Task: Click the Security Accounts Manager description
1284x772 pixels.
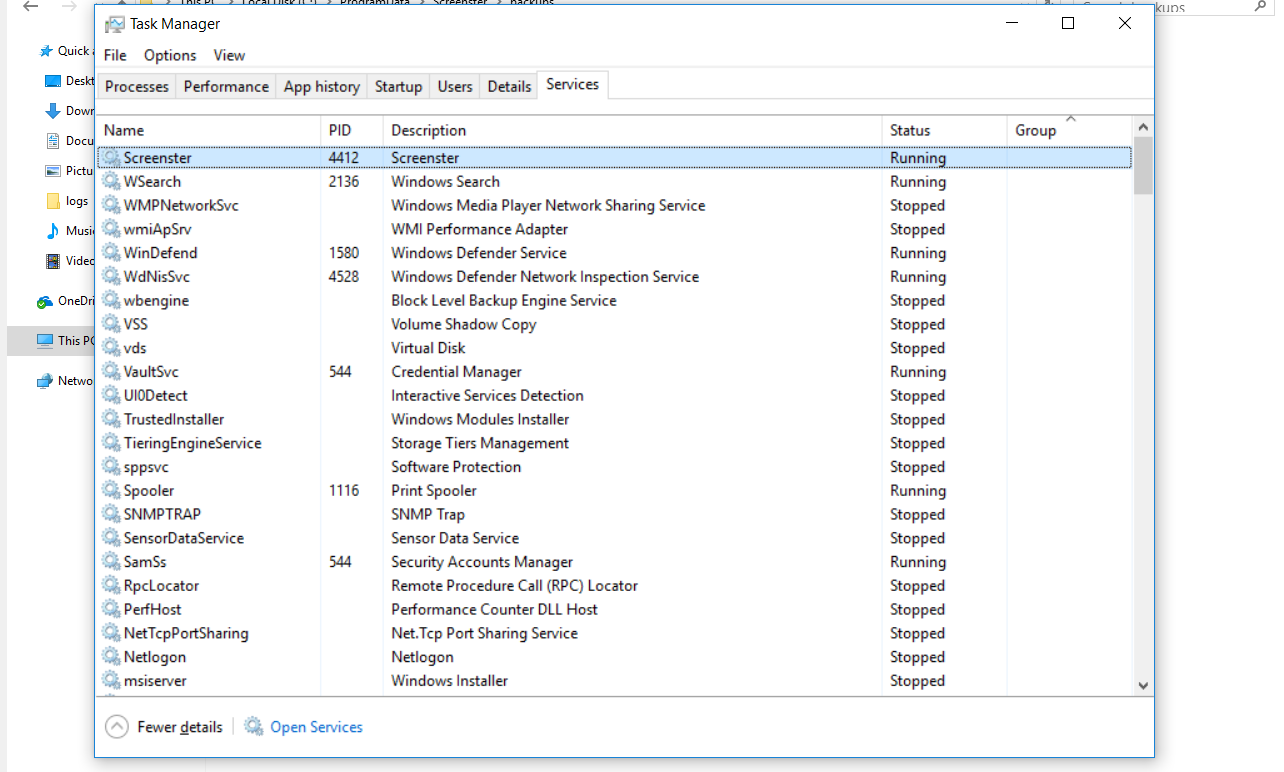Action: 482,562
